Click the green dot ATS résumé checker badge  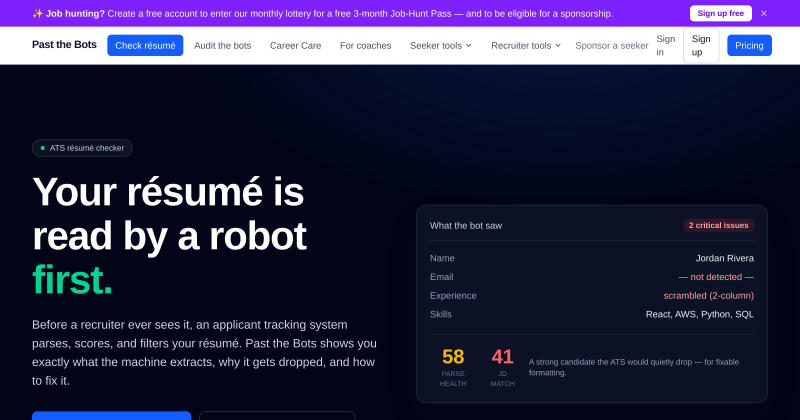[x=82, y=148]
